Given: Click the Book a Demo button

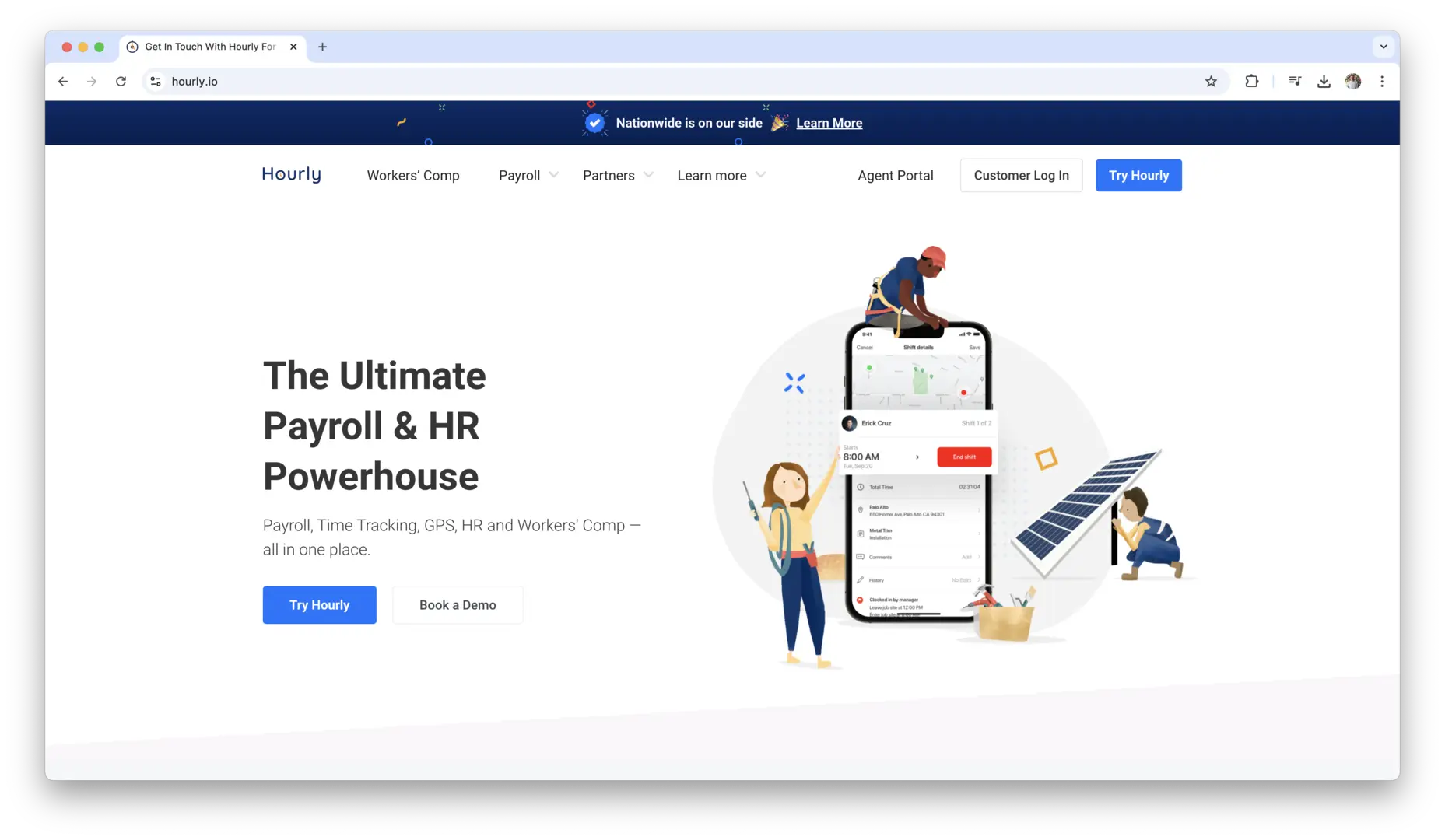Looking at the screenshot, I should pos(458,605).
